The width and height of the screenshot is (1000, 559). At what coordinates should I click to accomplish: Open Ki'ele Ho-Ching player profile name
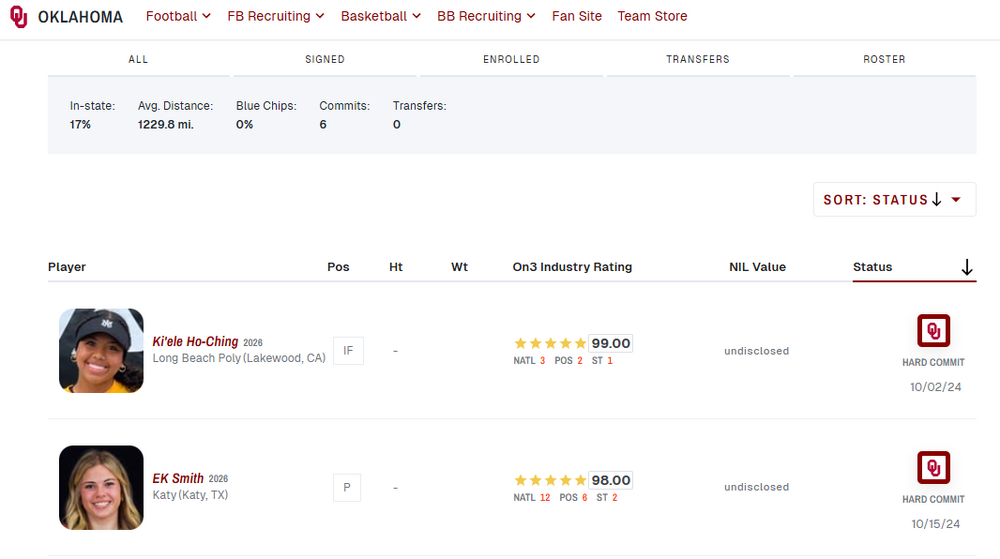click(195, 342)
